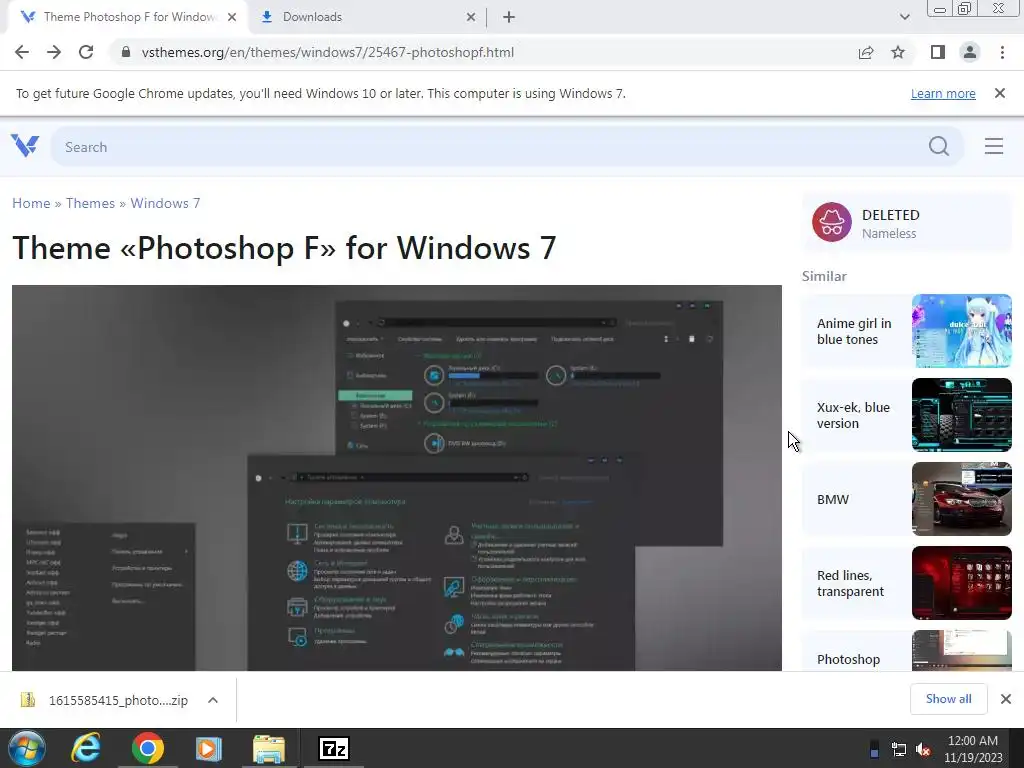Viewport: 1024px width, 768px height.
Task: Open the Photoshop similar theme link
Action: tap(848, 659)
